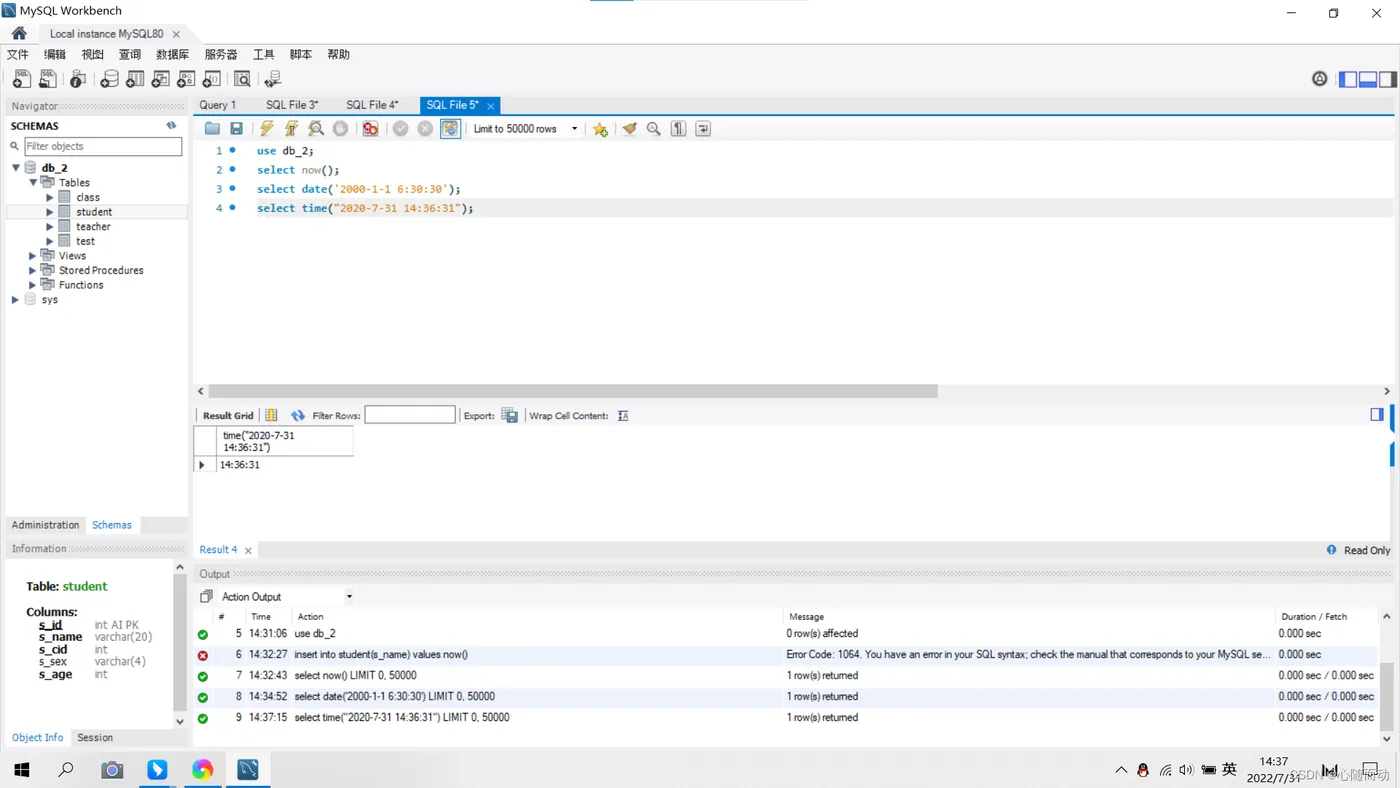
Task: Collapse the db_2 schema node
Action: coord(16,168)
